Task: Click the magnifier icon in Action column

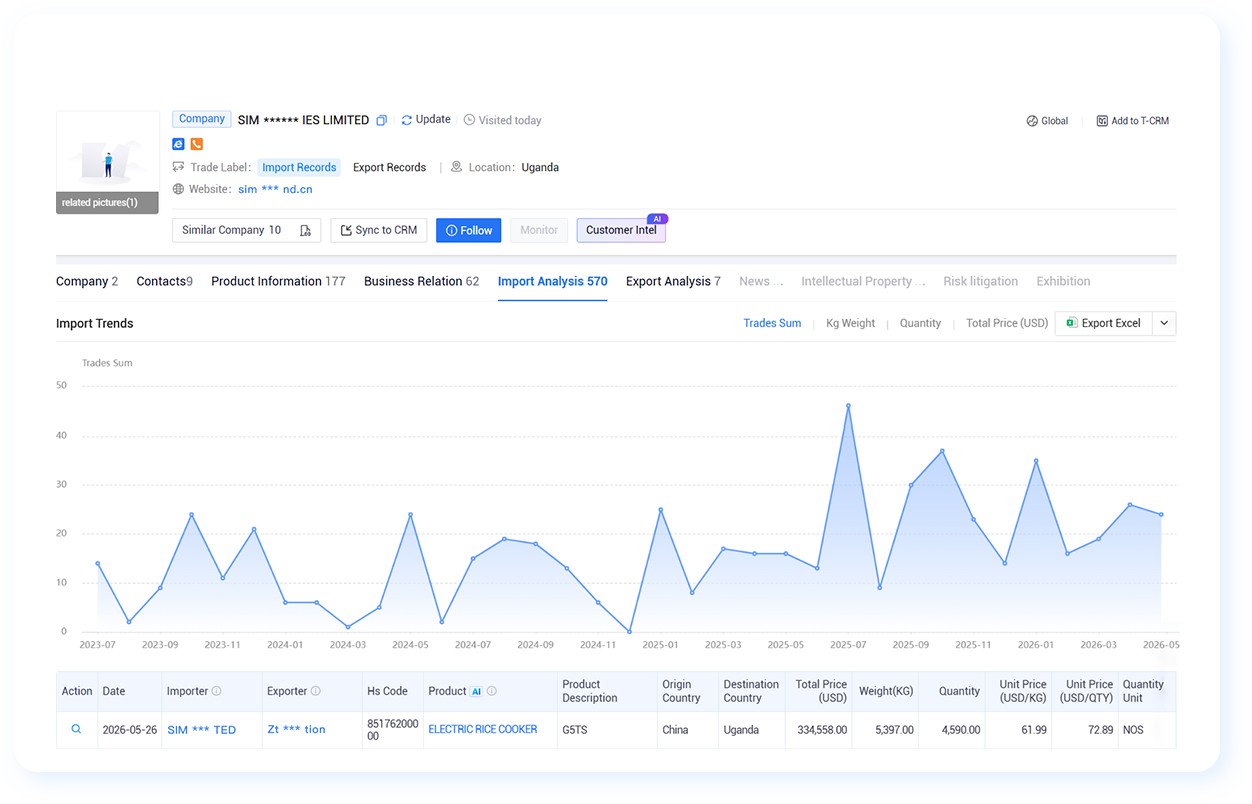Action: coord(76,729)
